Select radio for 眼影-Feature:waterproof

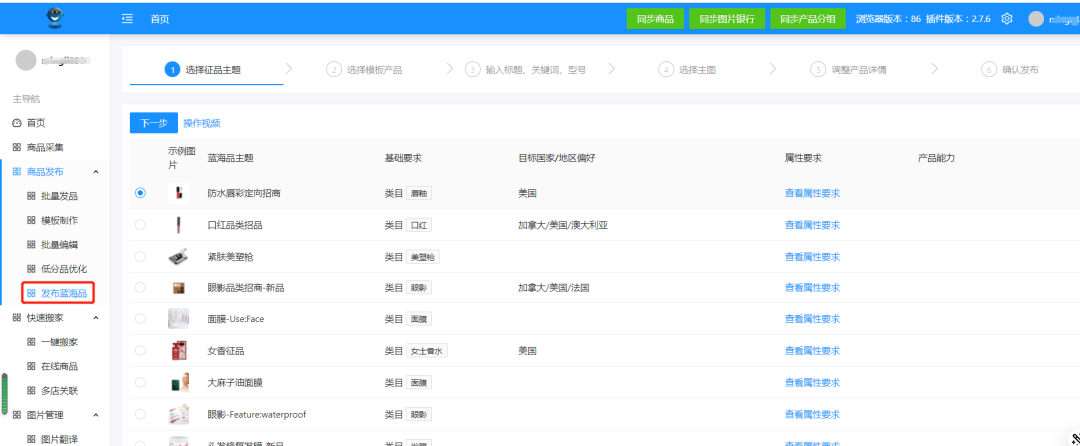pyautogui.click(x=141, y=414)
